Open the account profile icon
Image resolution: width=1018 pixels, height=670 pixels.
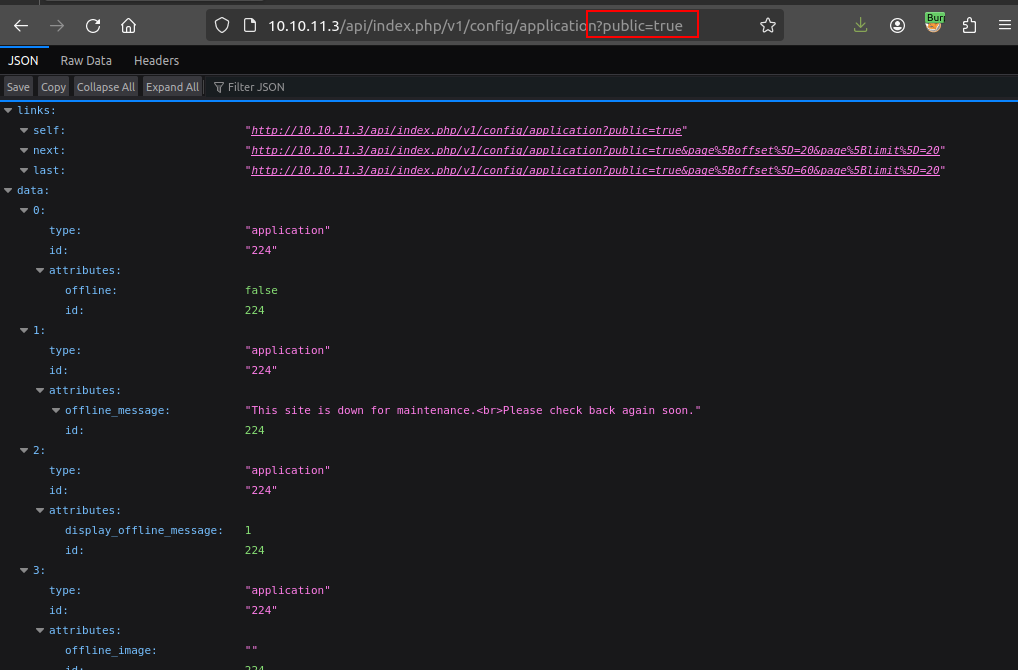(897, 26)
